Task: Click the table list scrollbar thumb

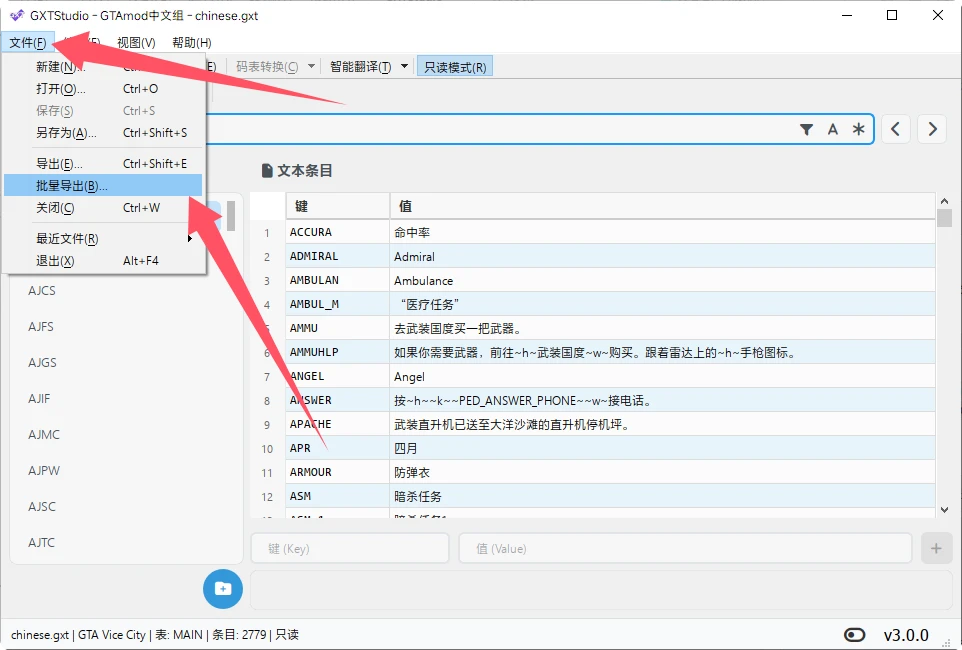Action: [231, 216]
